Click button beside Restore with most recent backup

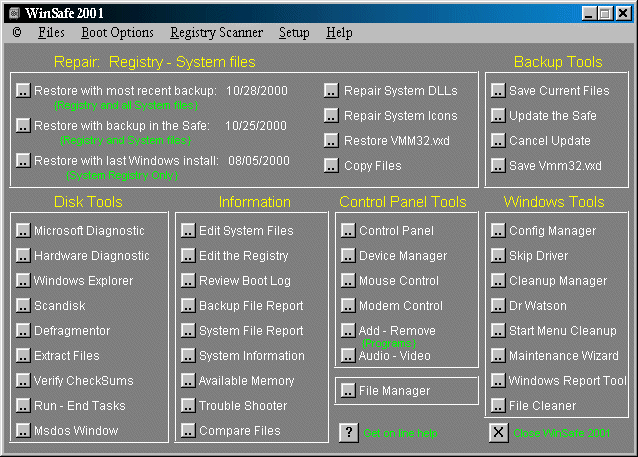click(x=24, y=90)
